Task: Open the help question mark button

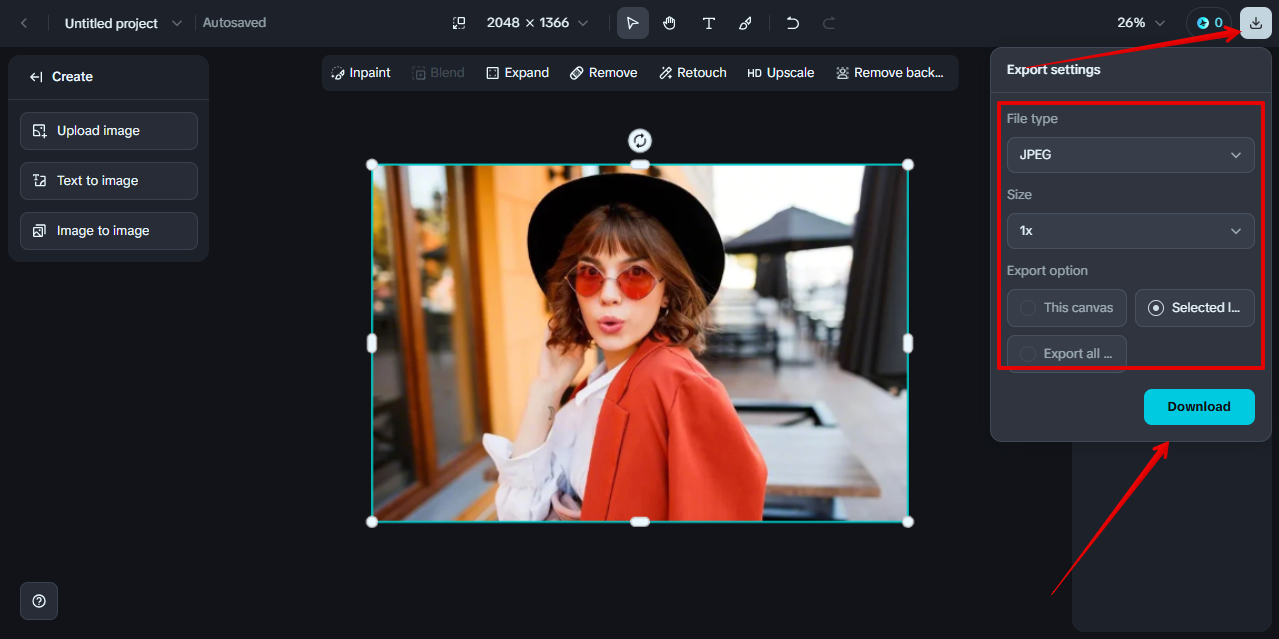Action: pyautogui.click(x=39, y=601)
